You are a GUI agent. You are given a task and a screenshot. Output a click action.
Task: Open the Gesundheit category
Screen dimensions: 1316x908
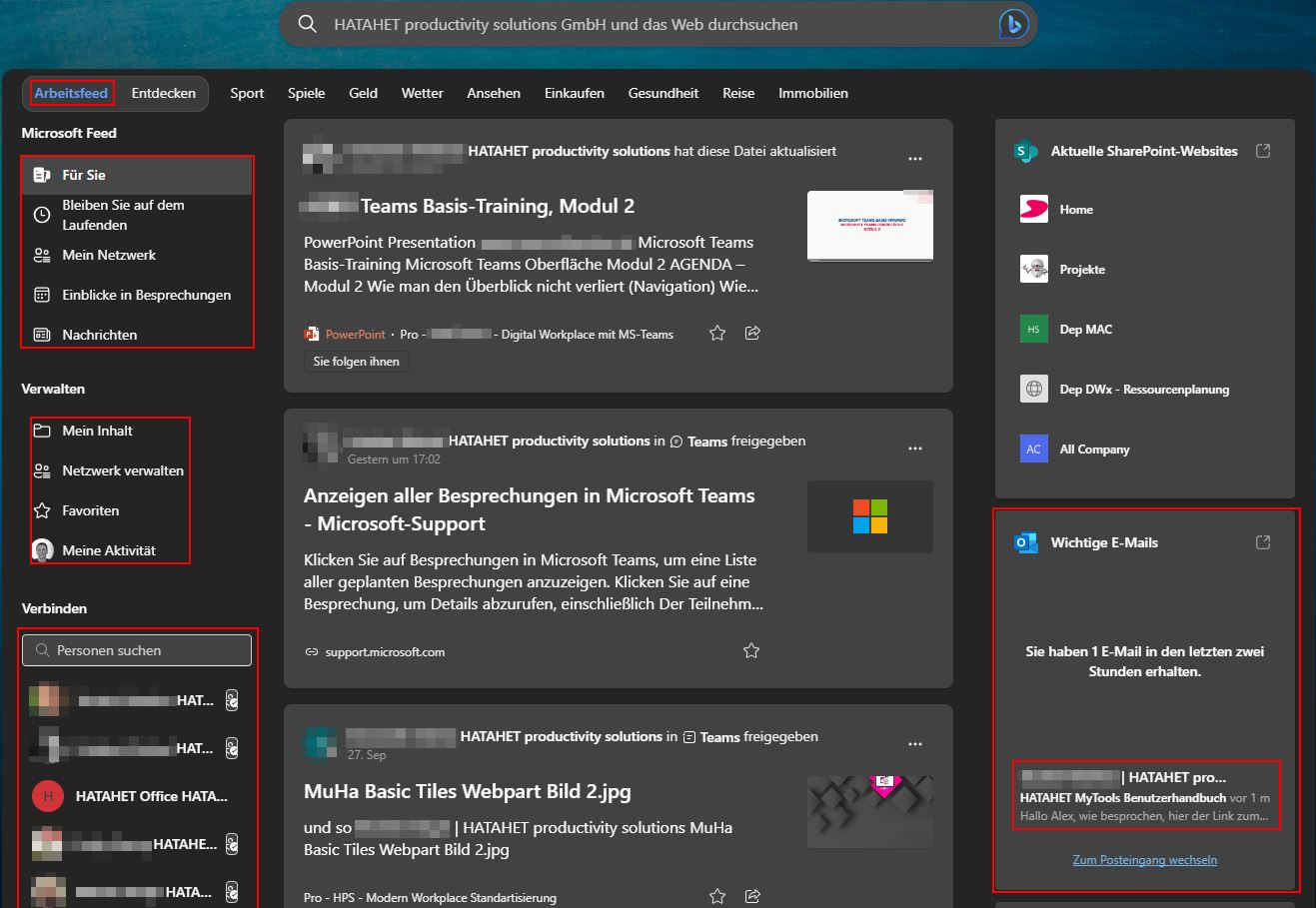coord(663,93)
